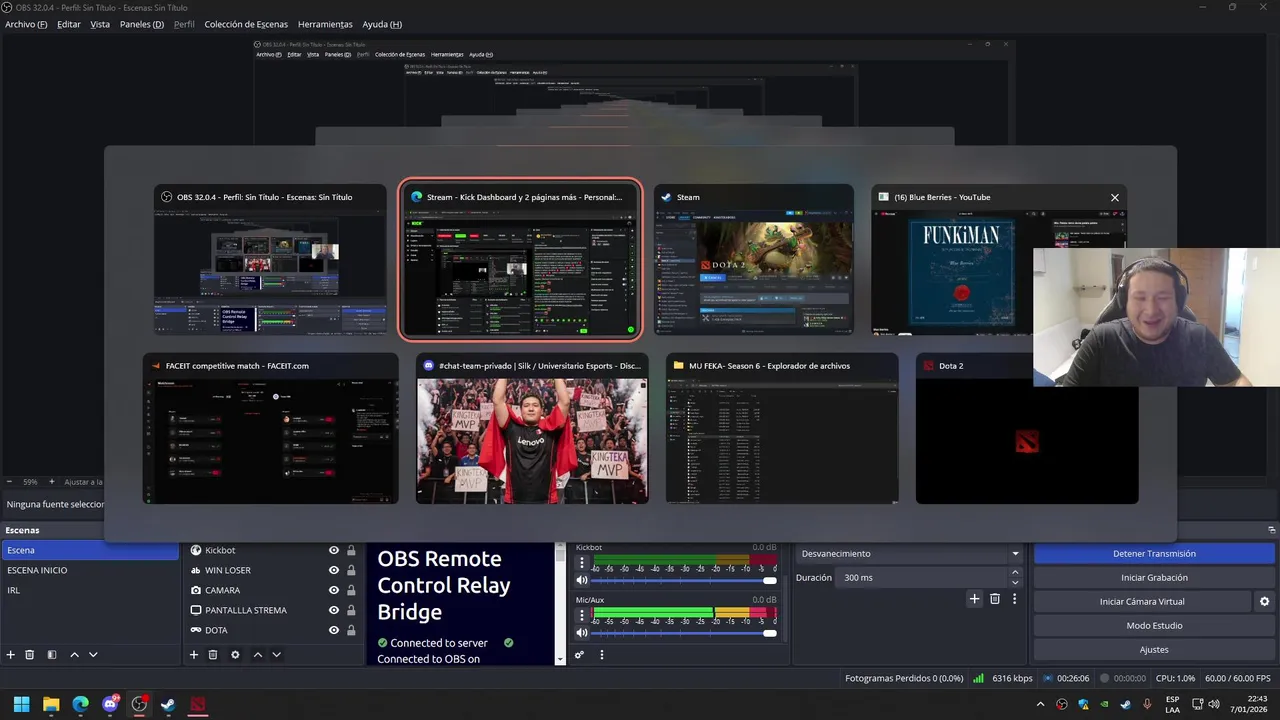This screenshot has width=1280, height=720.
Task: Remove transition with trash icon
Action: point(995,599)
